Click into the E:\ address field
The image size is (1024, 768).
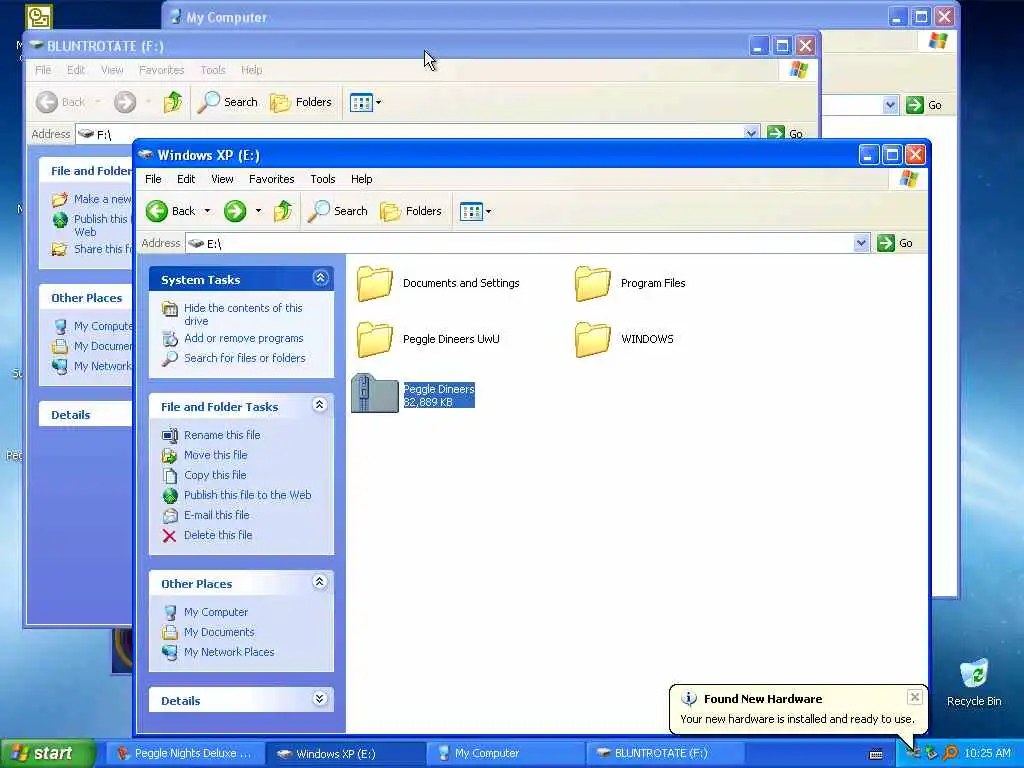(x=520, y=244)
